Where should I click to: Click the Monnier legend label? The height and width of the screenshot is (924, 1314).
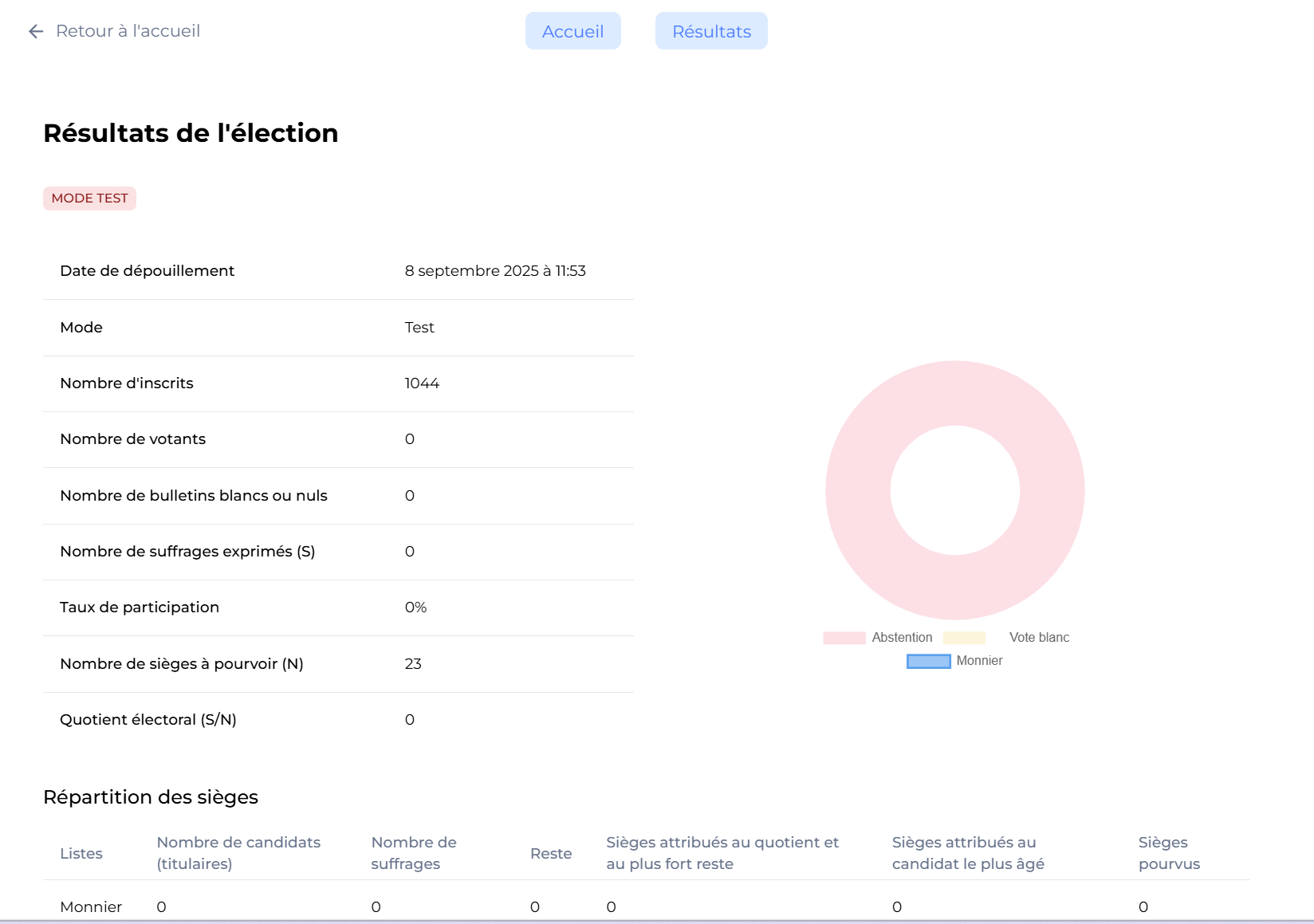click(x=979, y=661)
